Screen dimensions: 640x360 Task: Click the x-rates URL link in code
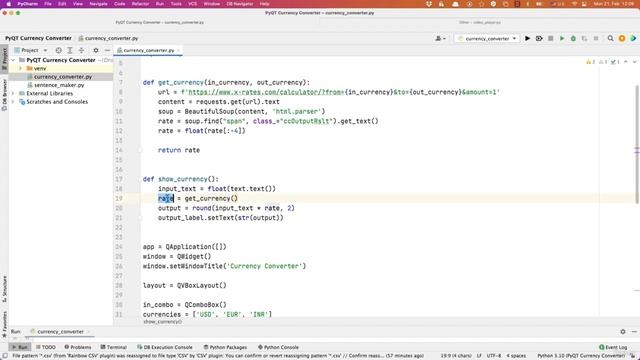tap(266, 92)
